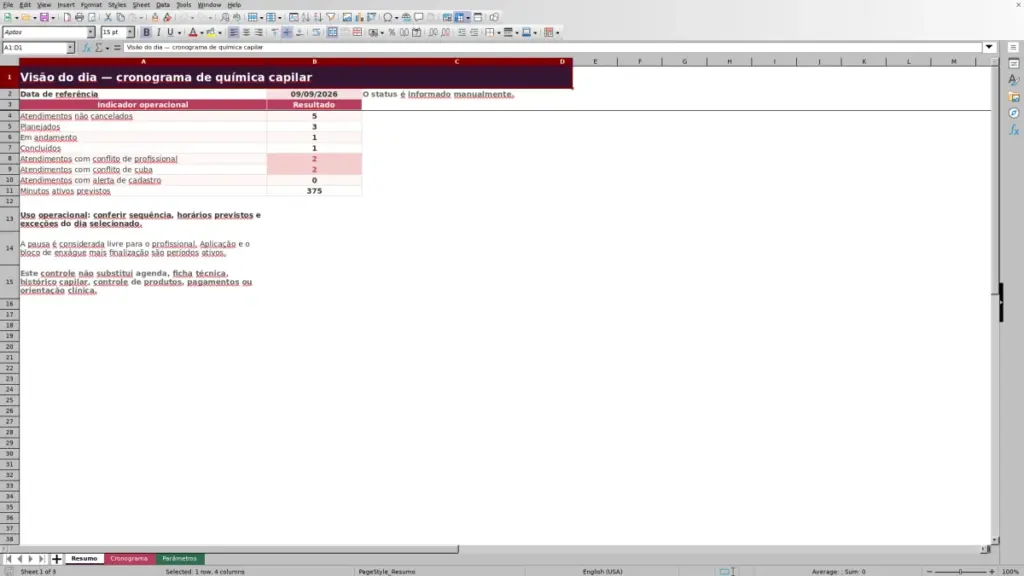Viewport: 1024px width, 576px height.
Task: Click the Export as PDF icon
Action: pos(67,18)
